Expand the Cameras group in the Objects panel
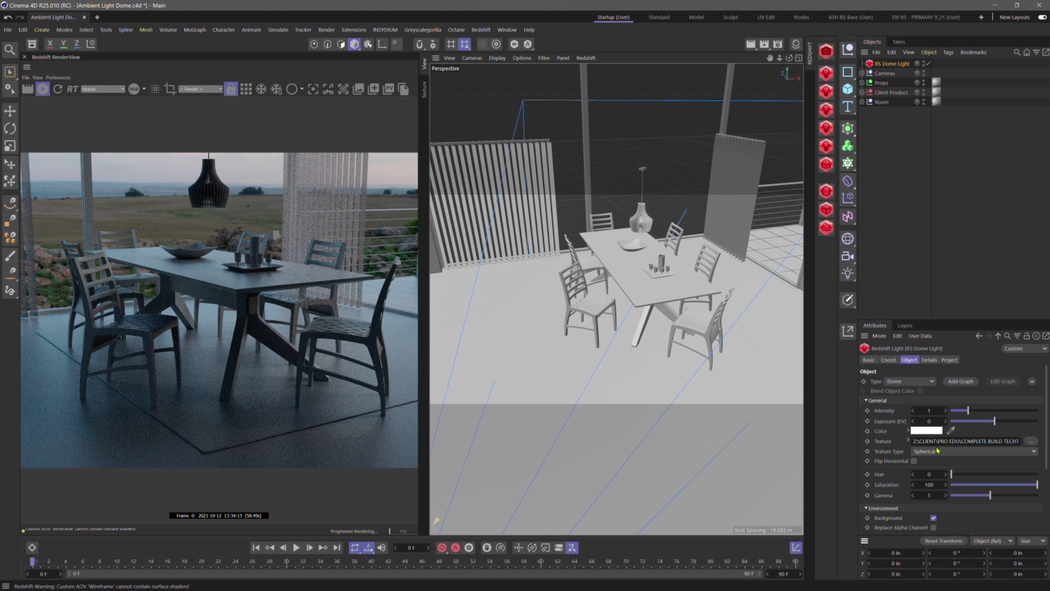This screenshot has width=1050, height=591. point(861,73)
